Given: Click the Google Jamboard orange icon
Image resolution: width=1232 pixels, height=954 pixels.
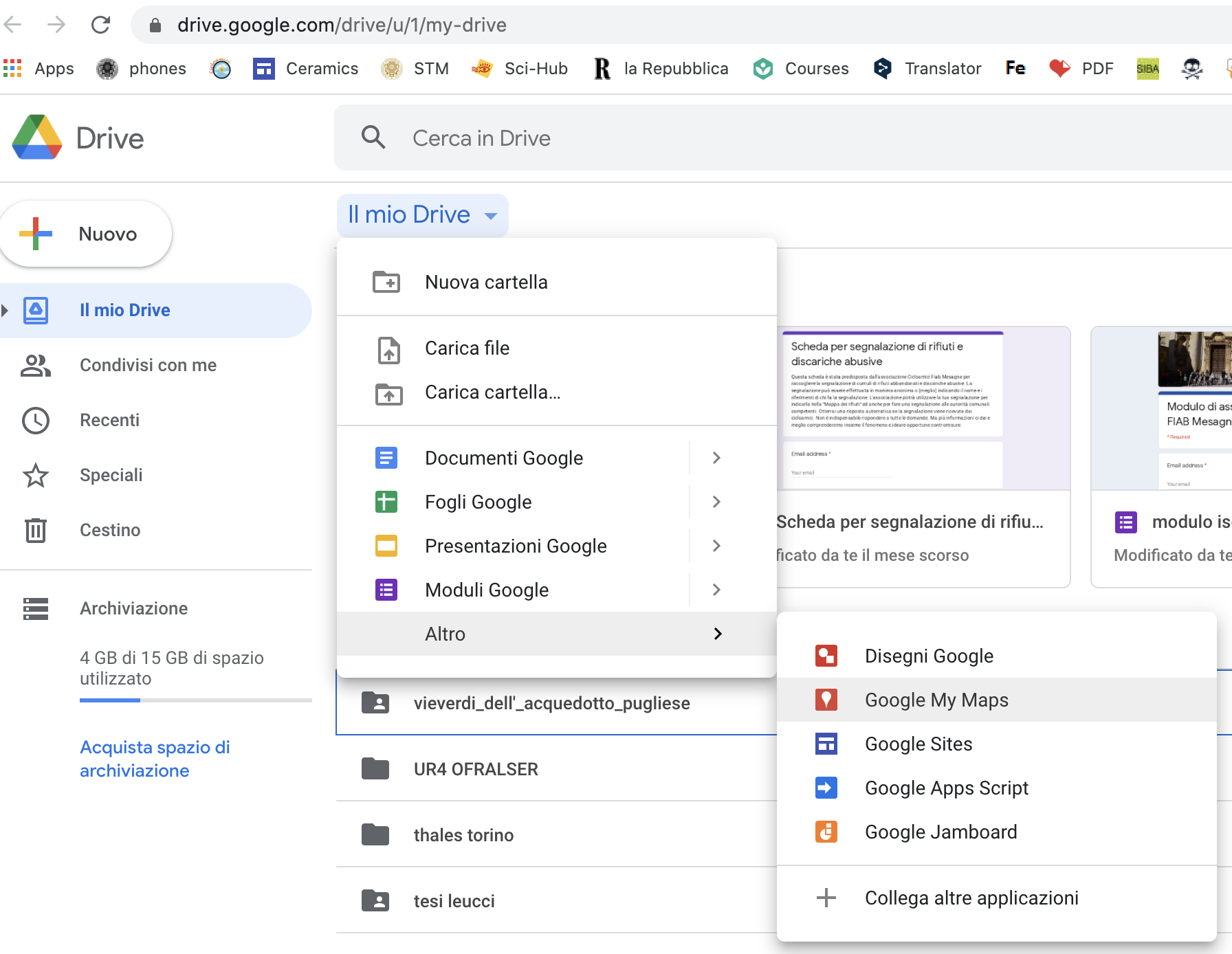Looking at the screenshot, I should coord(826,832).
